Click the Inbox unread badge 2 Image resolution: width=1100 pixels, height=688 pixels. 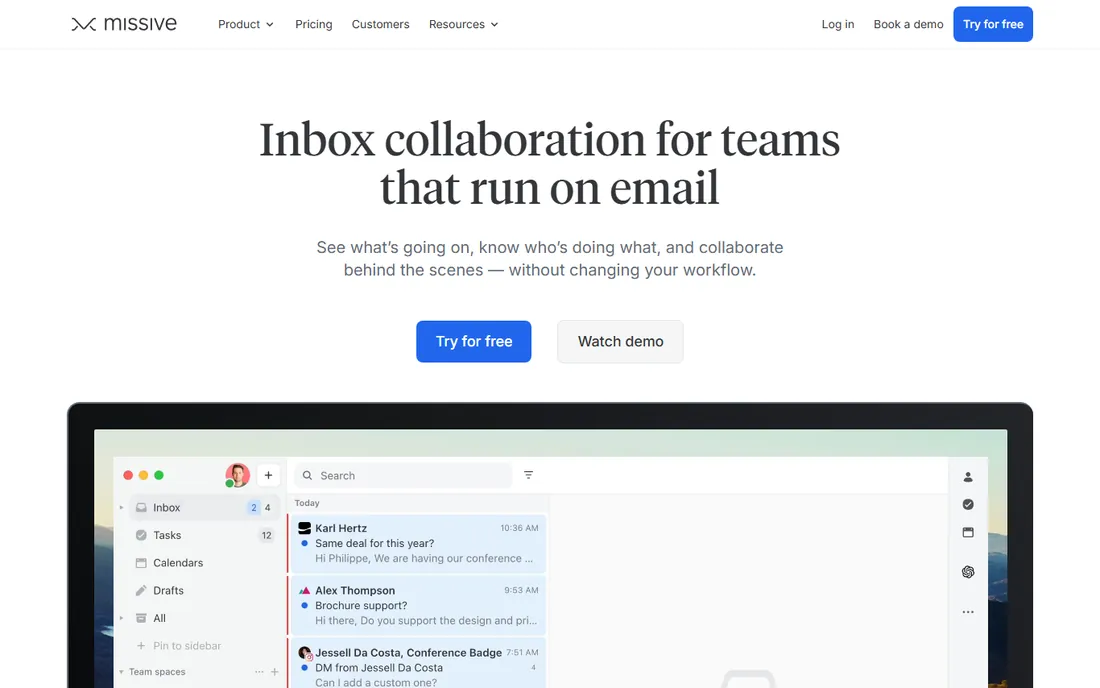pyautogui.click(x=253, y=507)
